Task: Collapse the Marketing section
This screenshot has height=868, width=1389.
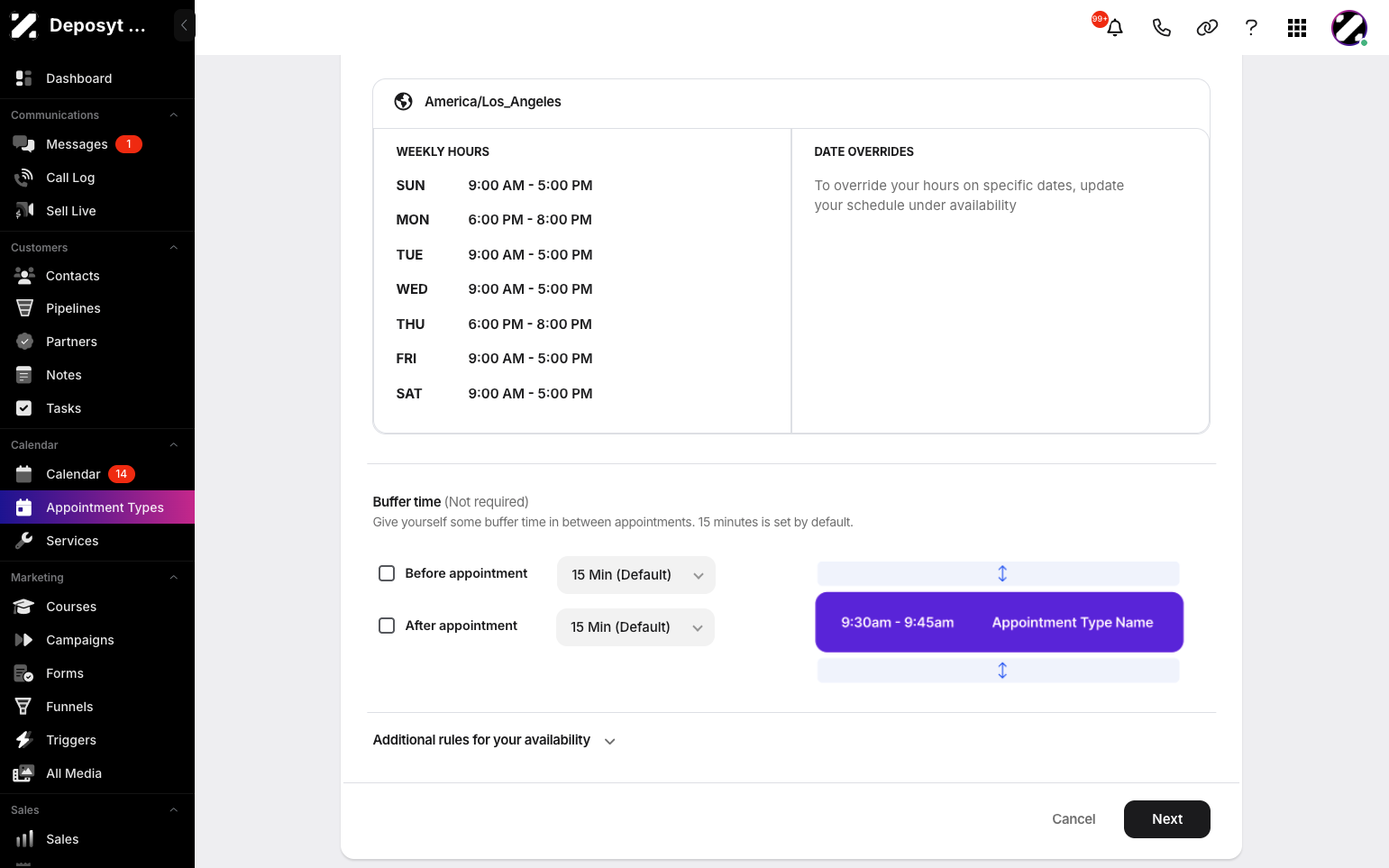Action: [174, 578]
